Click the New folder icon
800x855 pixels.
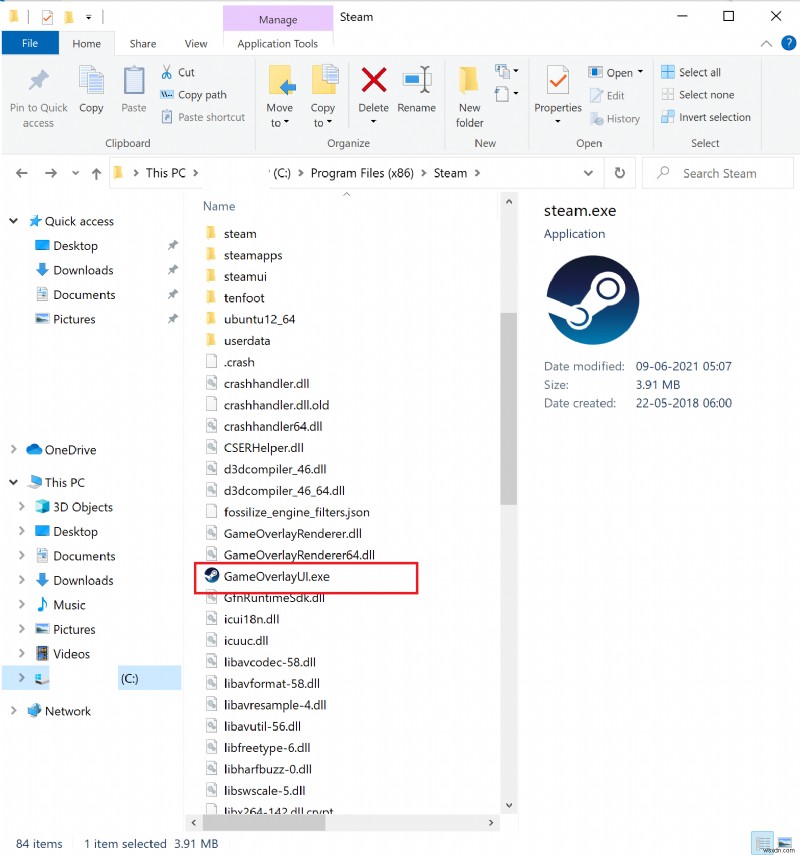coord(469,81)
